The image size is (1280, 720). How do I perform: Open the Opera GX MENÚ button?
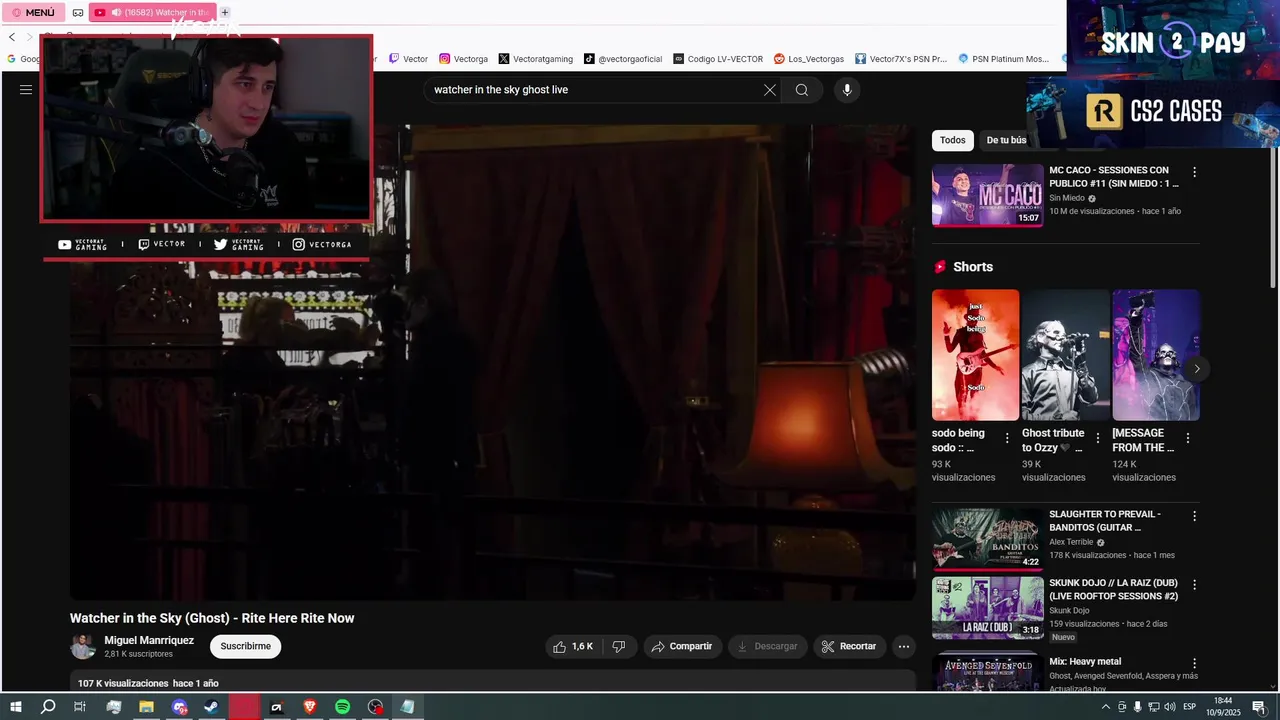(34, 12)
